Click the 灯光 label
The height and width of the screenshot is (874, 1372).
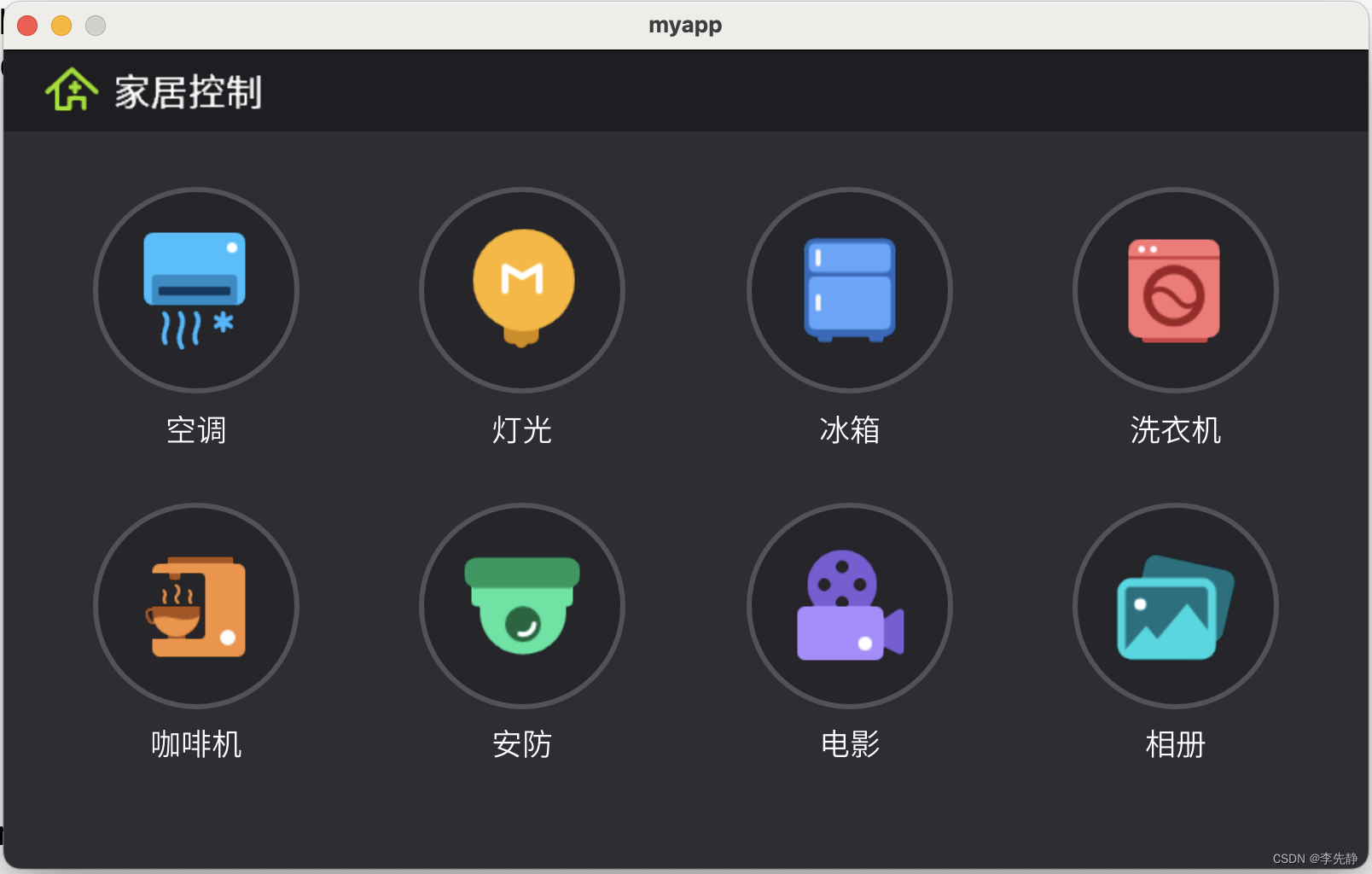[522, 430]
